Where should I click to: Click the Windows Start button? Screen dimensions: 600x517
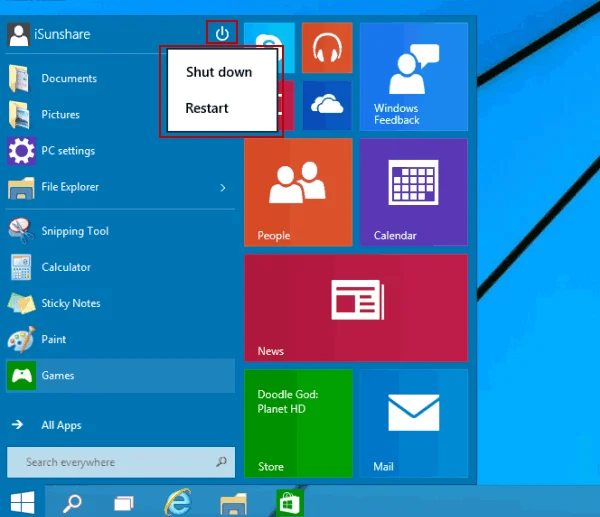pos(23,502)
